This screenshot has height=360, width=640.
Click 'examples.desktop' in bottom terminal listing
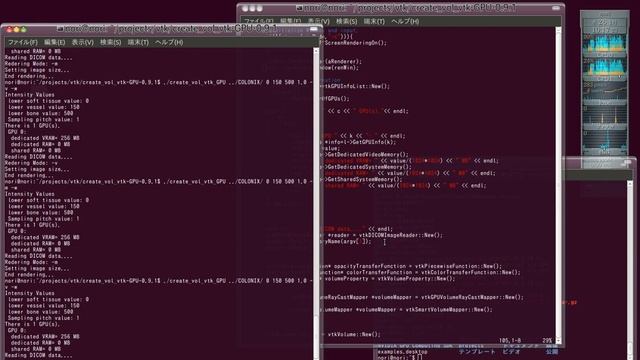(x=402, y=351)
